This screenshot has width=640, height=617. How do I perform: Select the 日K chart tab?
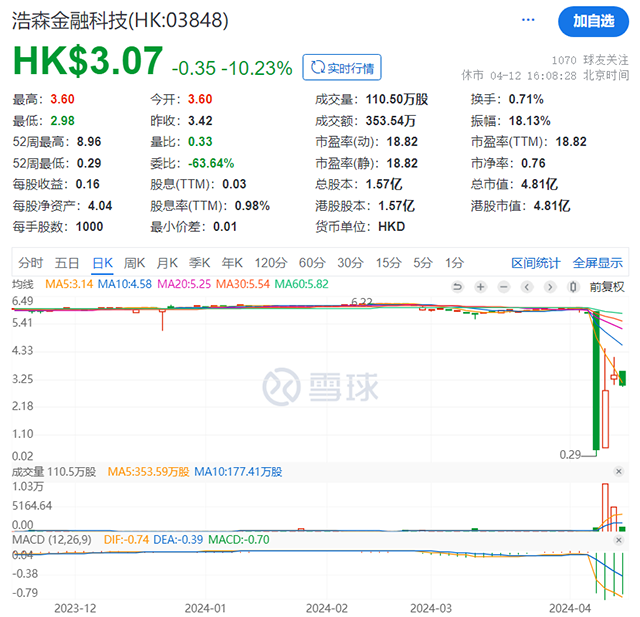[102, 263]
